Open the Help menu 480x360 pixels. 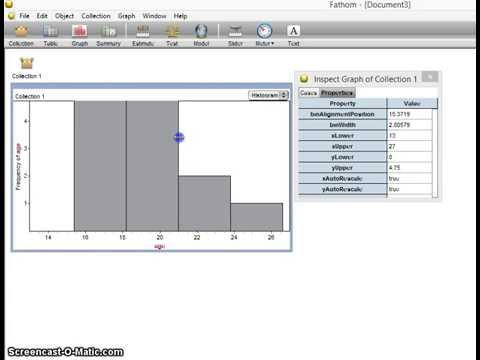[180, 16]
